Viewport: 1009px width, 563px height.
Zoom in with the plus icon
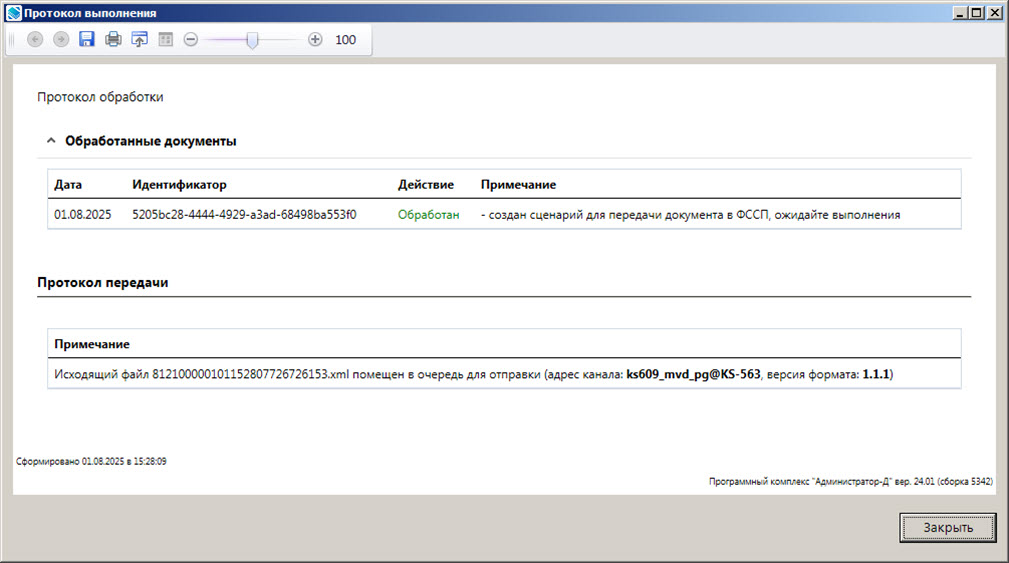[315, 40]
